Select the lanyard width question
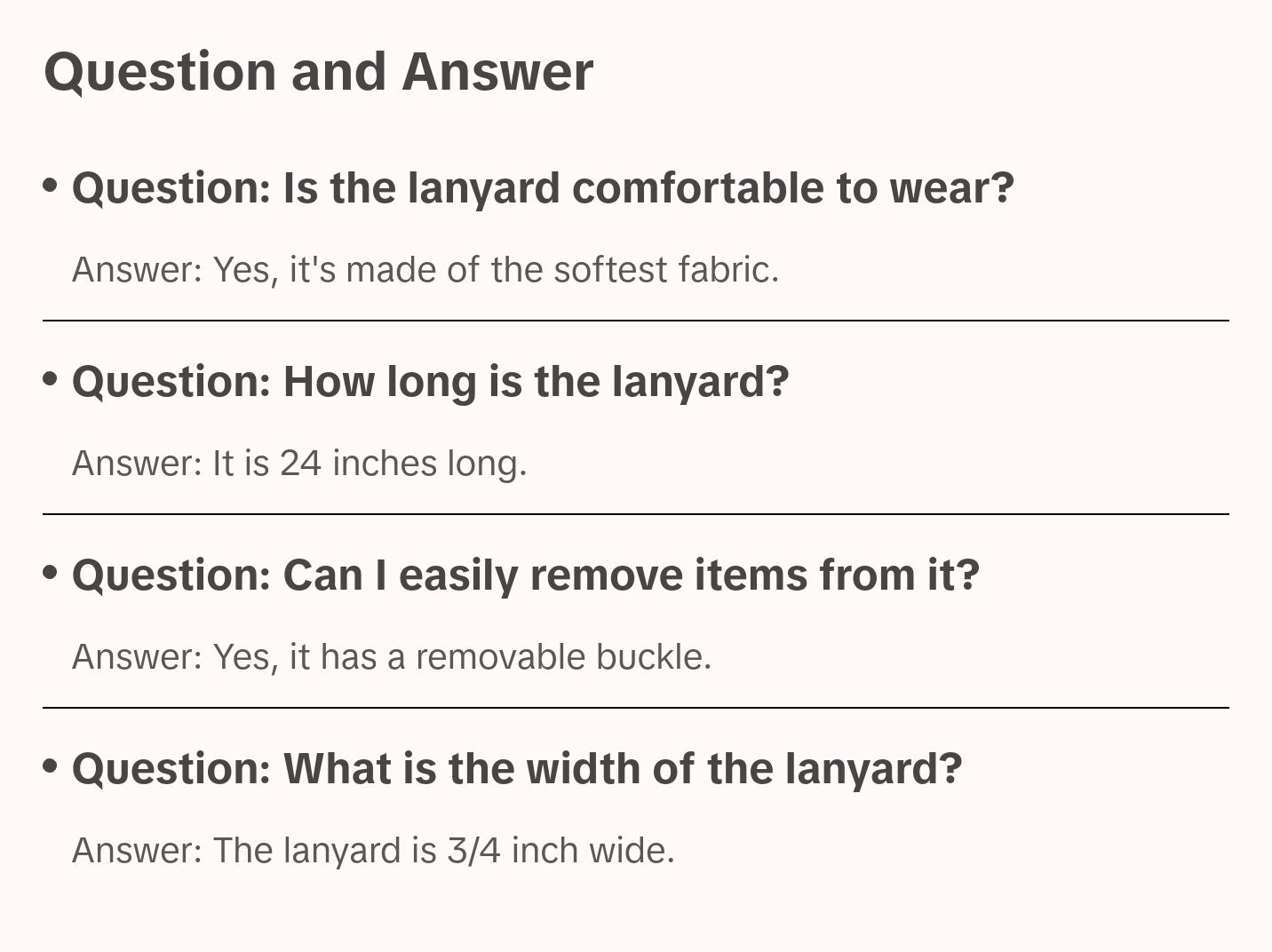This screenshot has height=952, width=1272. coord(516,769)
